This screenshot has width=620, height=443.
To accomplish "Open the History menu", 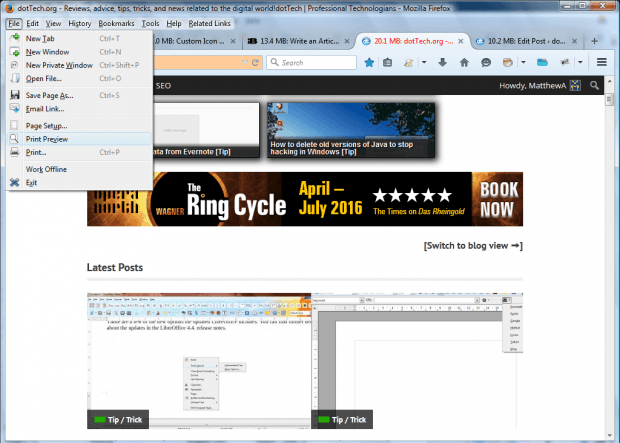I will pyautogui.click(x=80, y=24).
